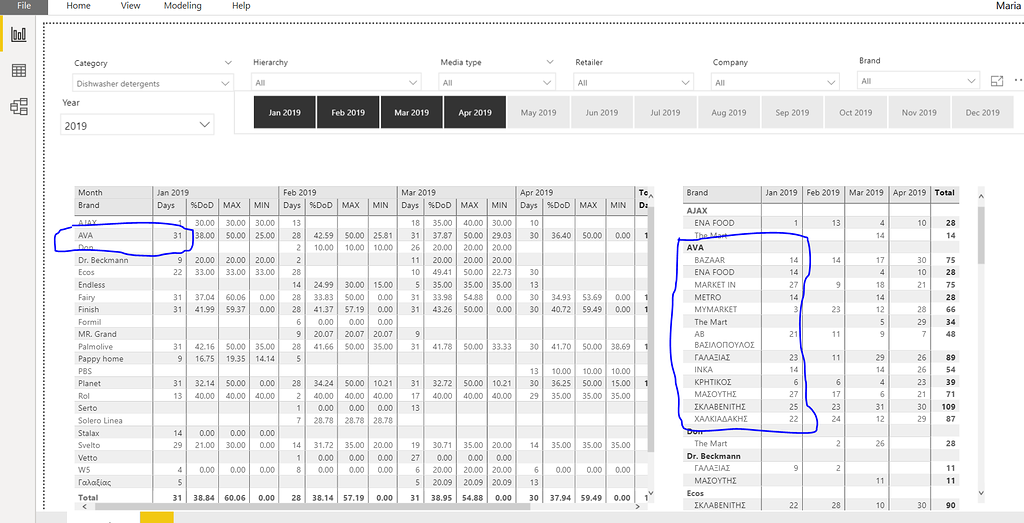The width and height of the screenshot is (1024, 523).
Task: Select the MYMARKET retailer row
Action: coord(820,309)
